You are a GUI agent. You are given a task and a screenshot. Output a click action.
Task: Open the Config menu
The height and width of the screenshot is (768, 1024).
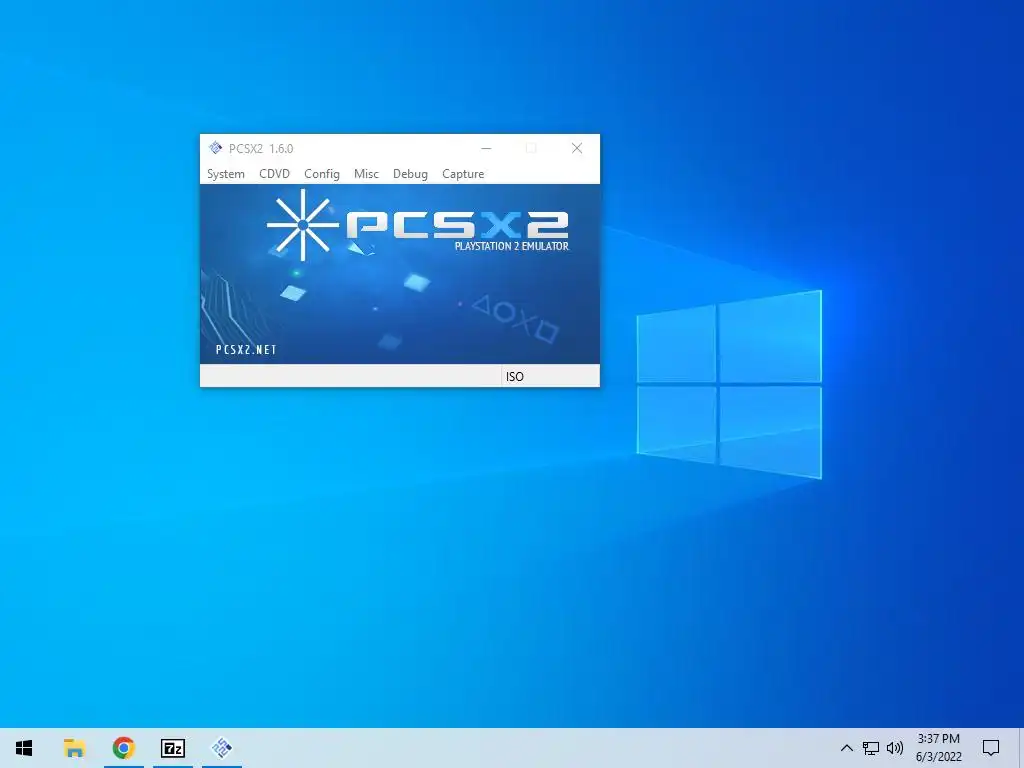pos(322,174)
